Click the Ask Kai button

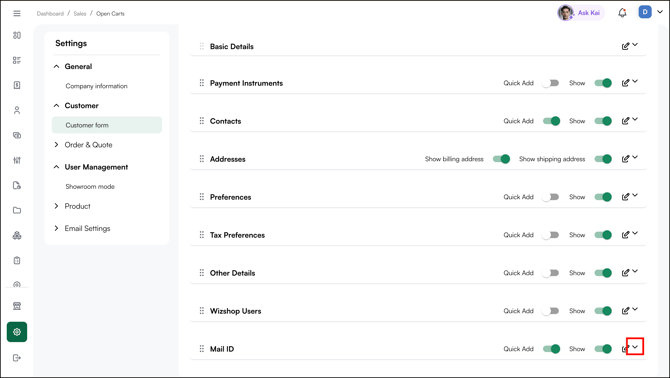point(581,13)
